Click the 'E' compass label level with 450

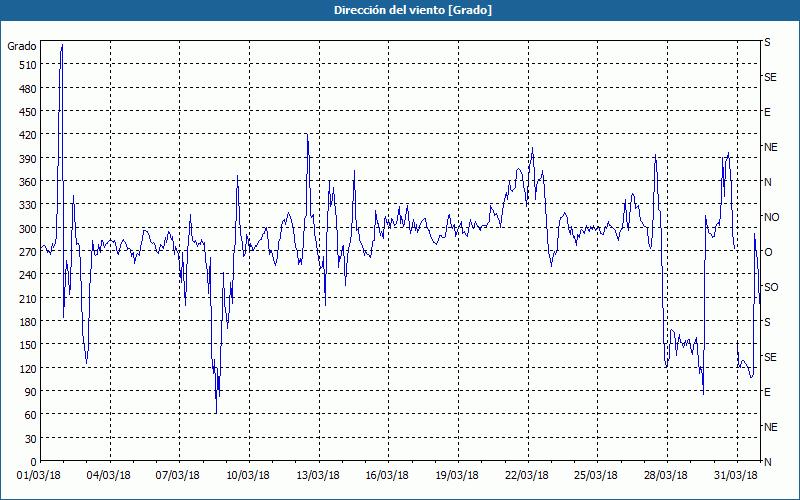[767, 112]
